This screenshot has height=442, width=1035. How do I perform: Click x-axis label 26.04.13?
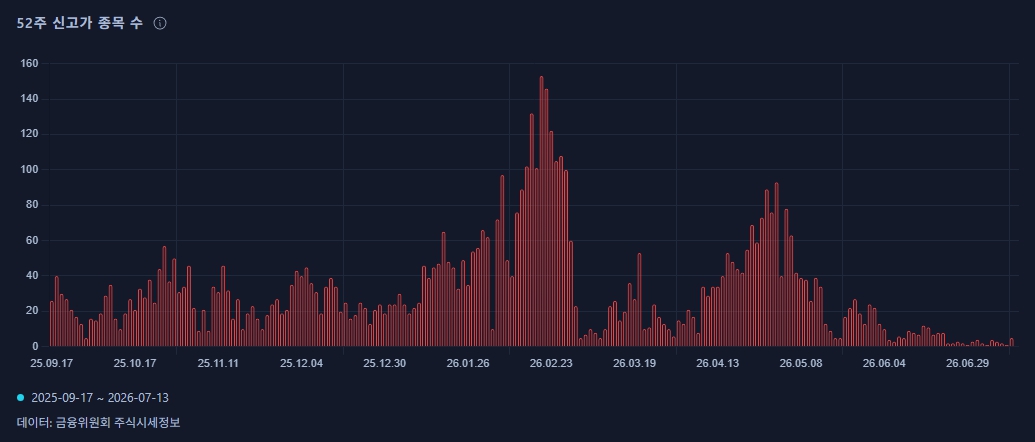click(x=718, y=363)
